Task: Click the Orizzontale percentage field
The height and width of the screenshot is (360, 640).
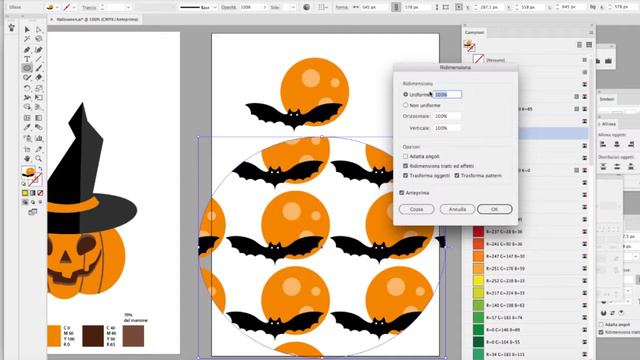Action: (x=447, y=116)
